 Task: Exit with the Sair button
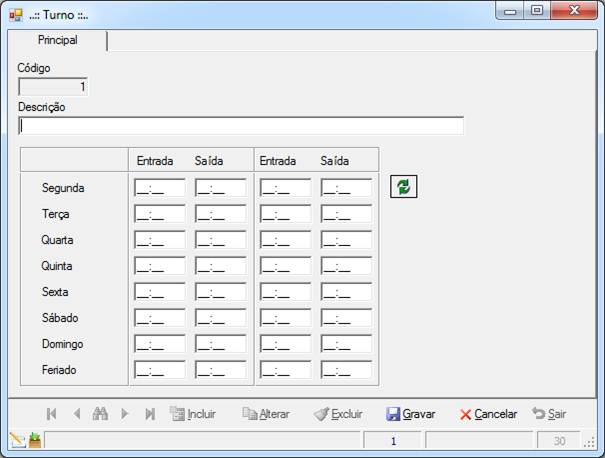click(x=549, y=414)
